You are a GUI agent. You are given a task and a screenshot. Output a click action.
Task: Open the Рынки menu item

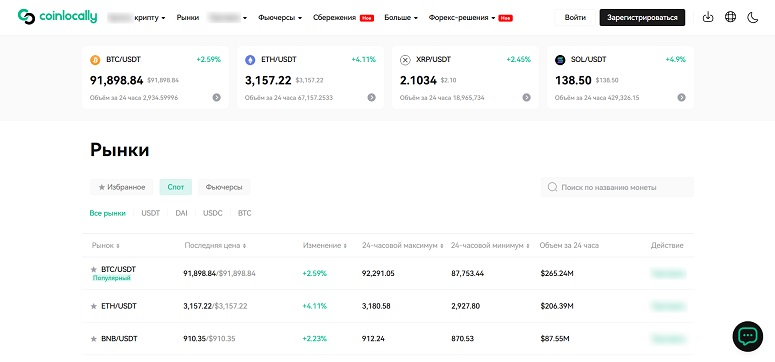point(188,17)
